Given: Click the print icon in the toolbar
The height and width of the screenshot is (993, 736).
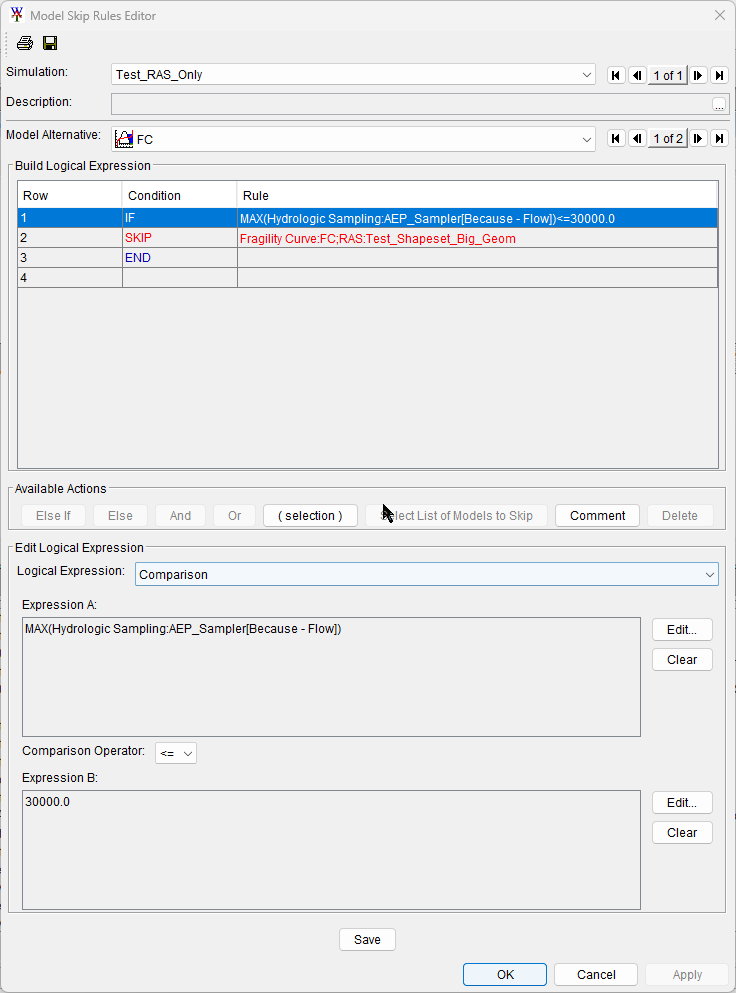Looking at the screenshot, I should (25, 43).
